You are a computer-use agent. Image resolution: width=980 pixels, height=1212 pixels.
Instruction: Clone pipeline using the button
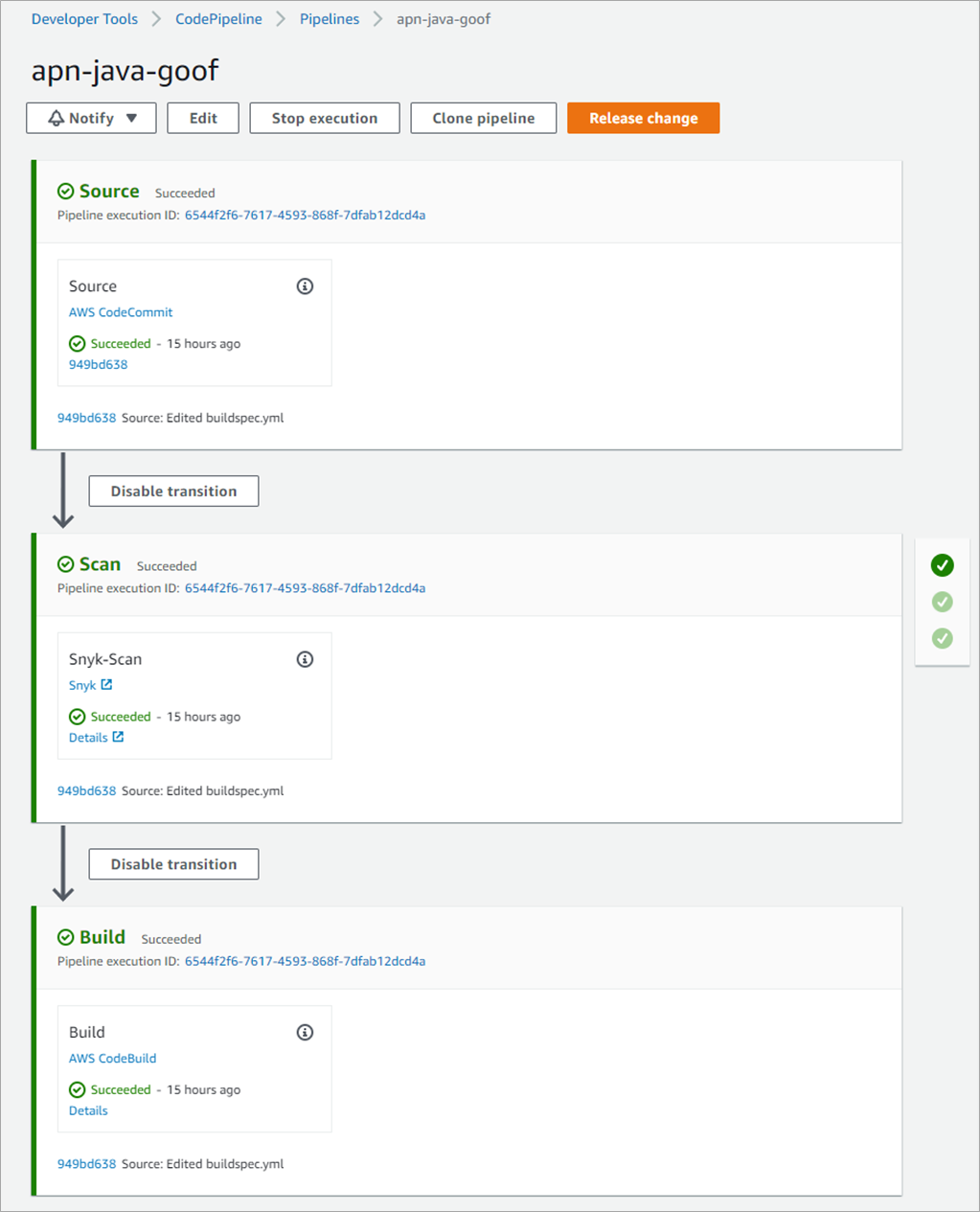point(484,118)
